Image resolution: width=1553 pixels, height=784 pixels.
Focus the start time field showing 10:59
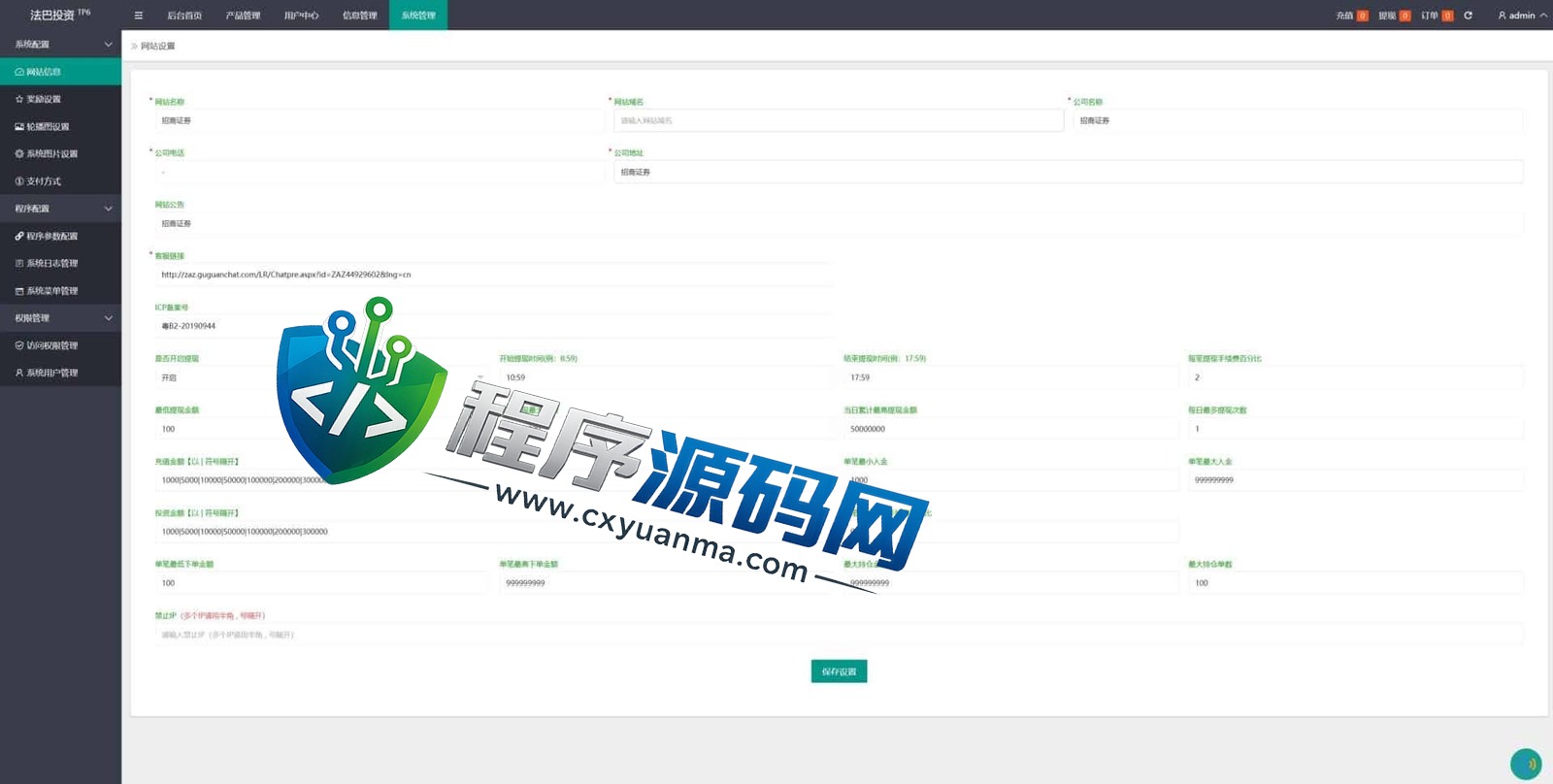point(666,377)
